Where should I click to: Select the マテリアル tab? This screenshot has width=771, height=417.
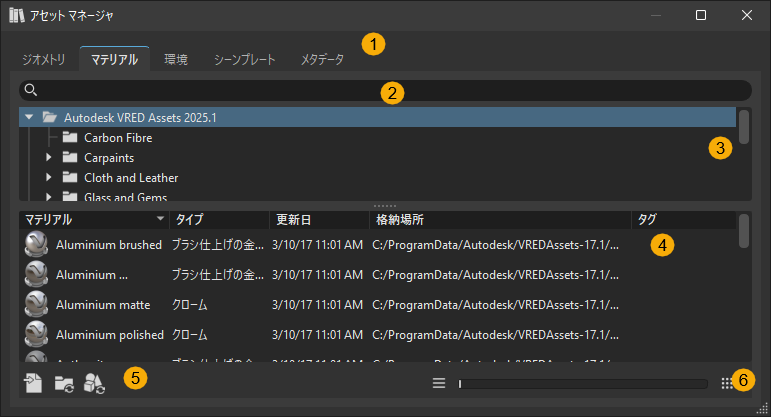pos(115,60)
